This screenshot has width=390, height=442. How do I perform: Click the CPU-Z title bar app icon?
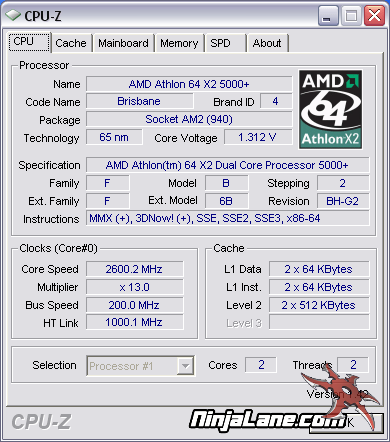(13, 15)
